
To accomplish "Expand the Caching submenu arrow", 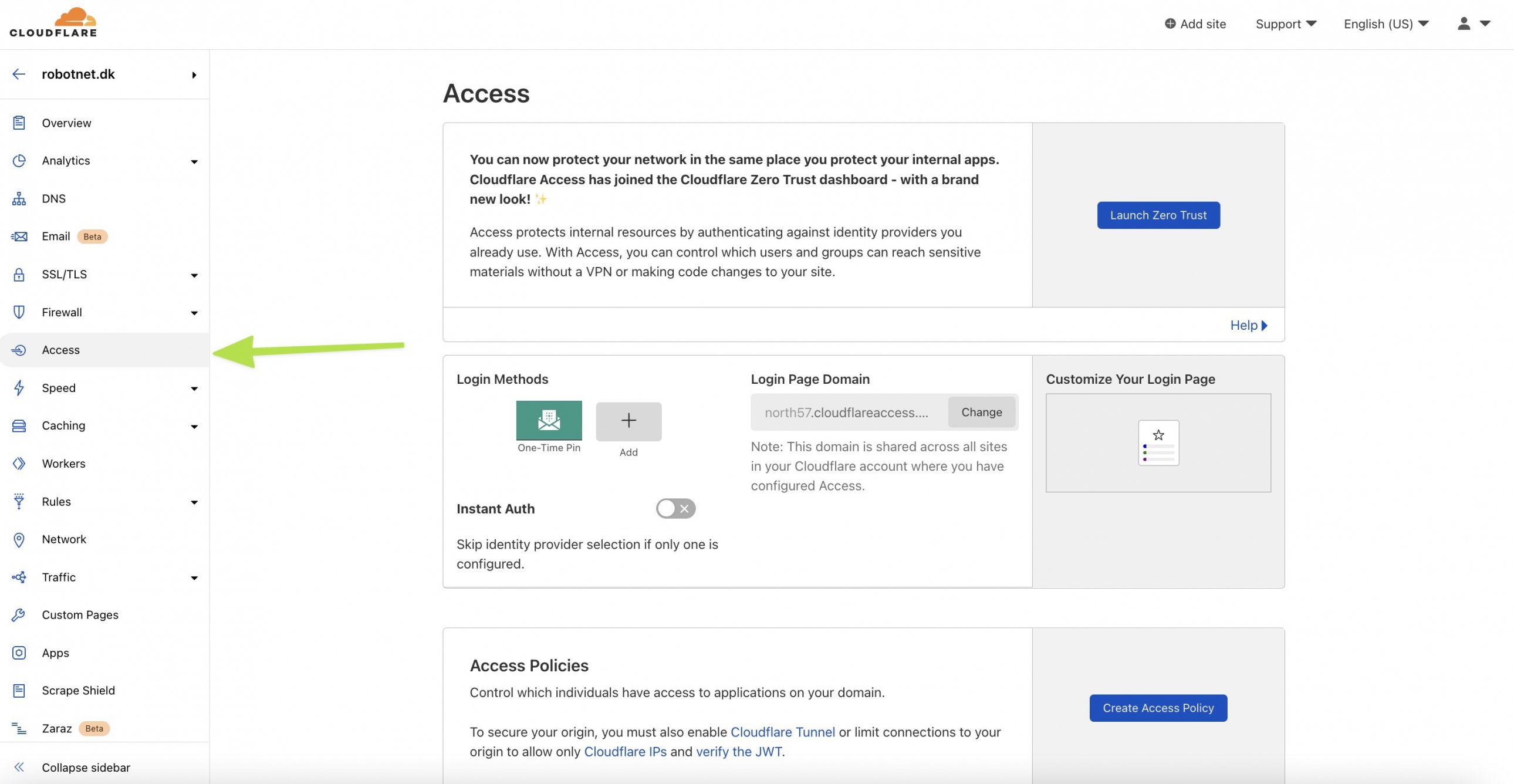I will [194, 427].
